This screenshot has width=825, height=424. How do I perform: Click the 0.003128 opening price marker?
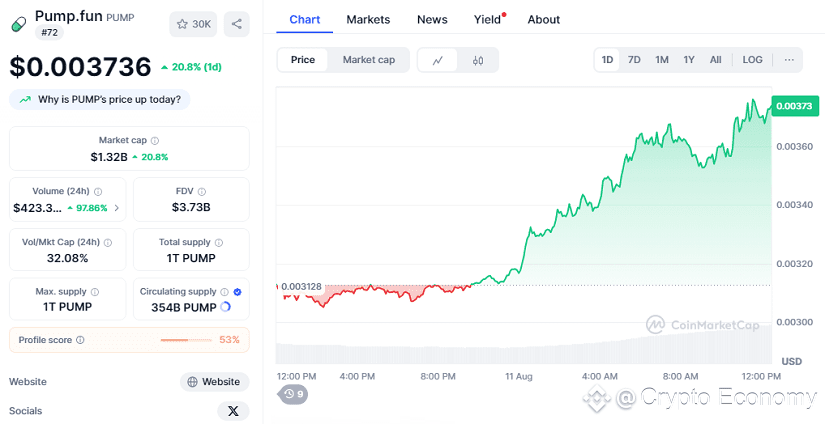tap(301, 287)
